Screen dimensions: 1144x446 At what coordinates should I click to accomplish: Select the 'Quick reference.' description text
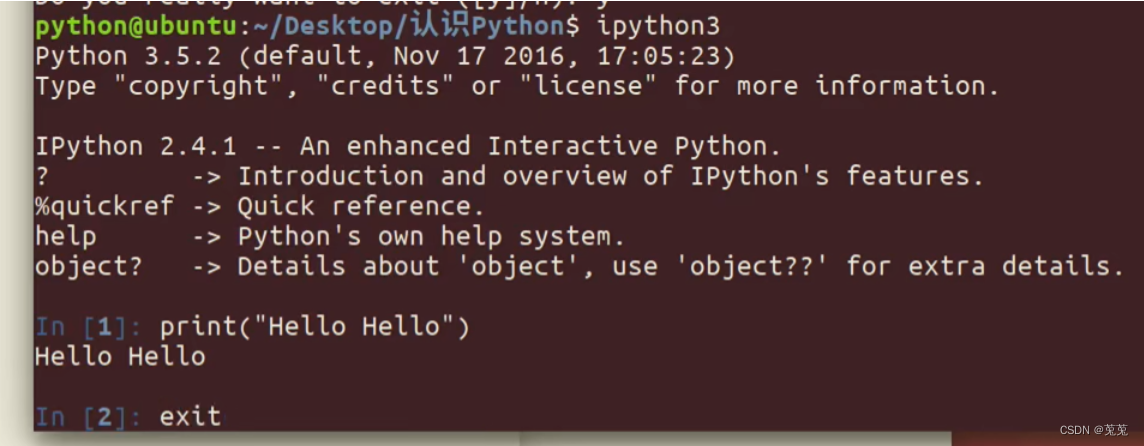tap(361, 207)
